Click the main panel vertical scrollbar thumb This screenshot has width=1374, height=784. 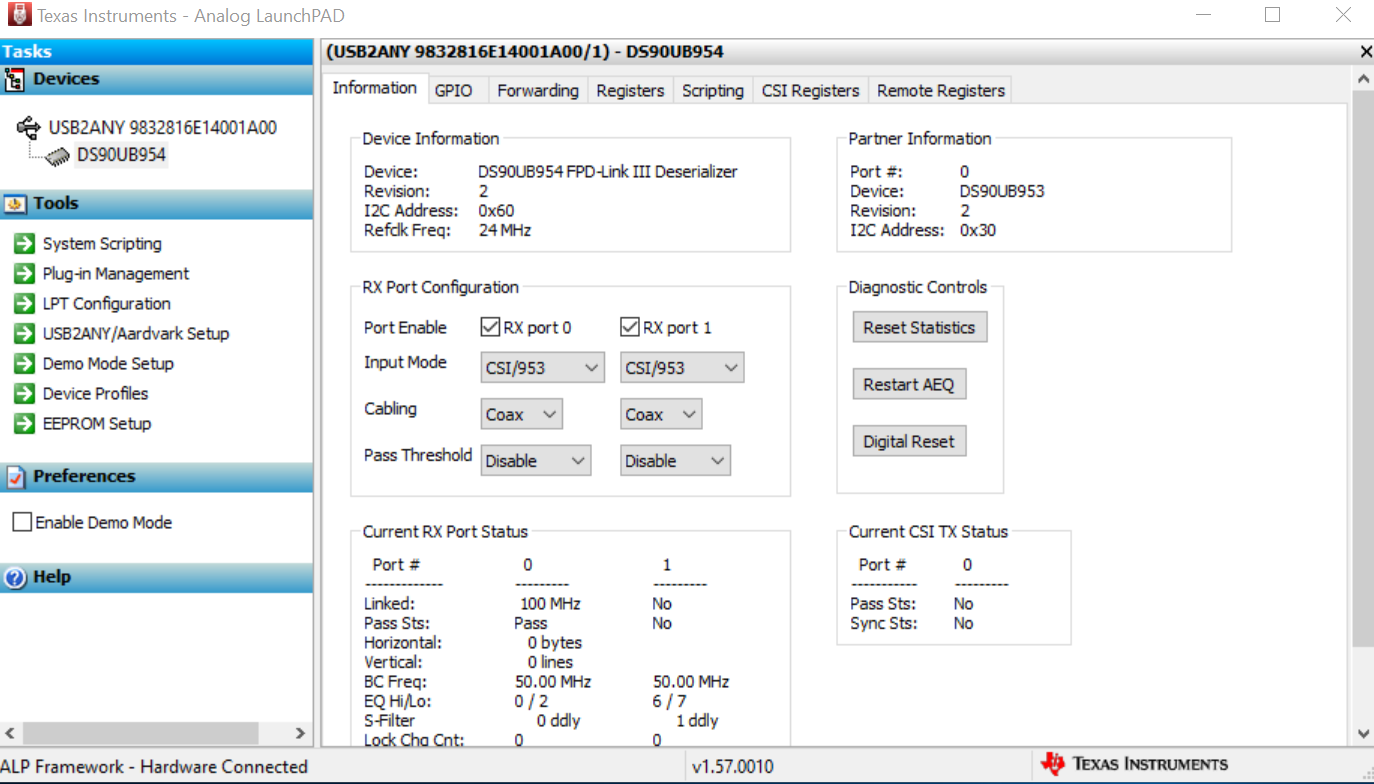(x=1363, y=368)
